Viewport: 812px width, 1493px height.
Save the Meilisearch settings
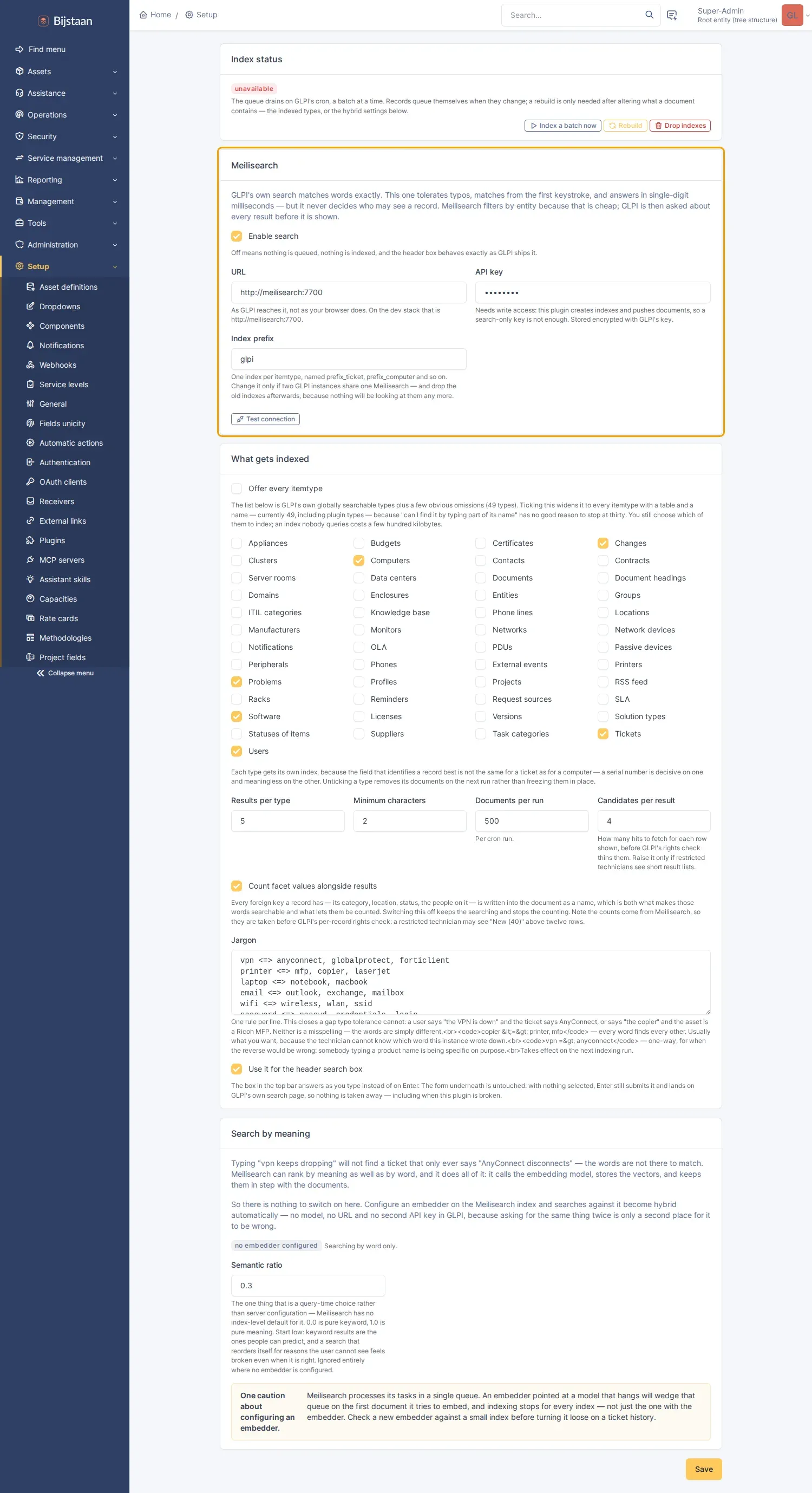(x=704, y=1469)
